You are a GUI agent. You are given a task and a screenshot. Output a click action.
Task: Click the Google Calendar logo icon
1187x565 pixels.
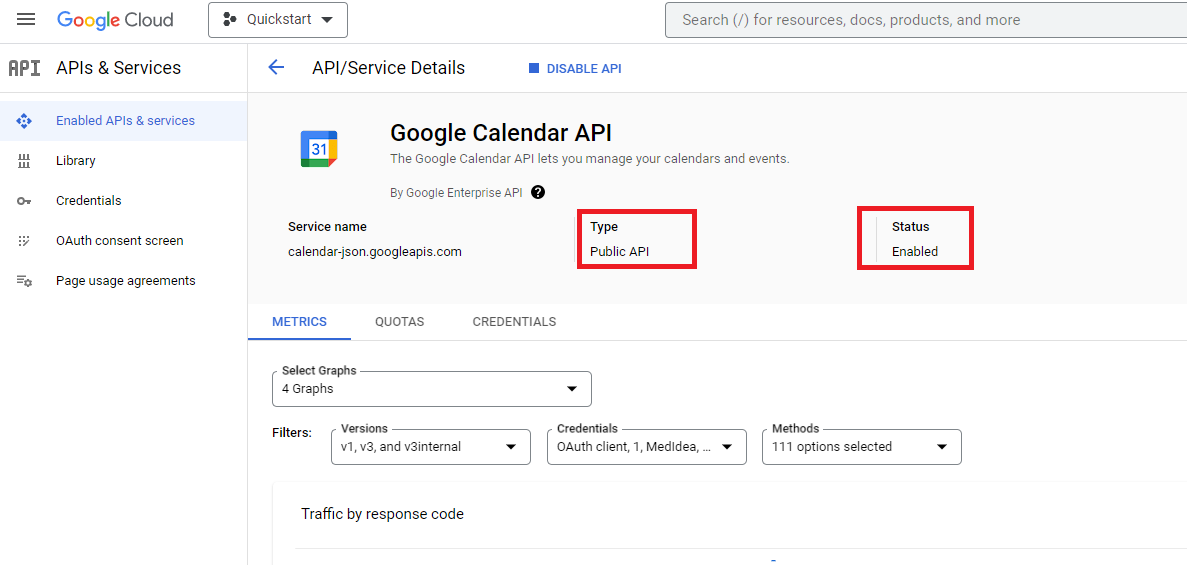click(x=319, y=149)
